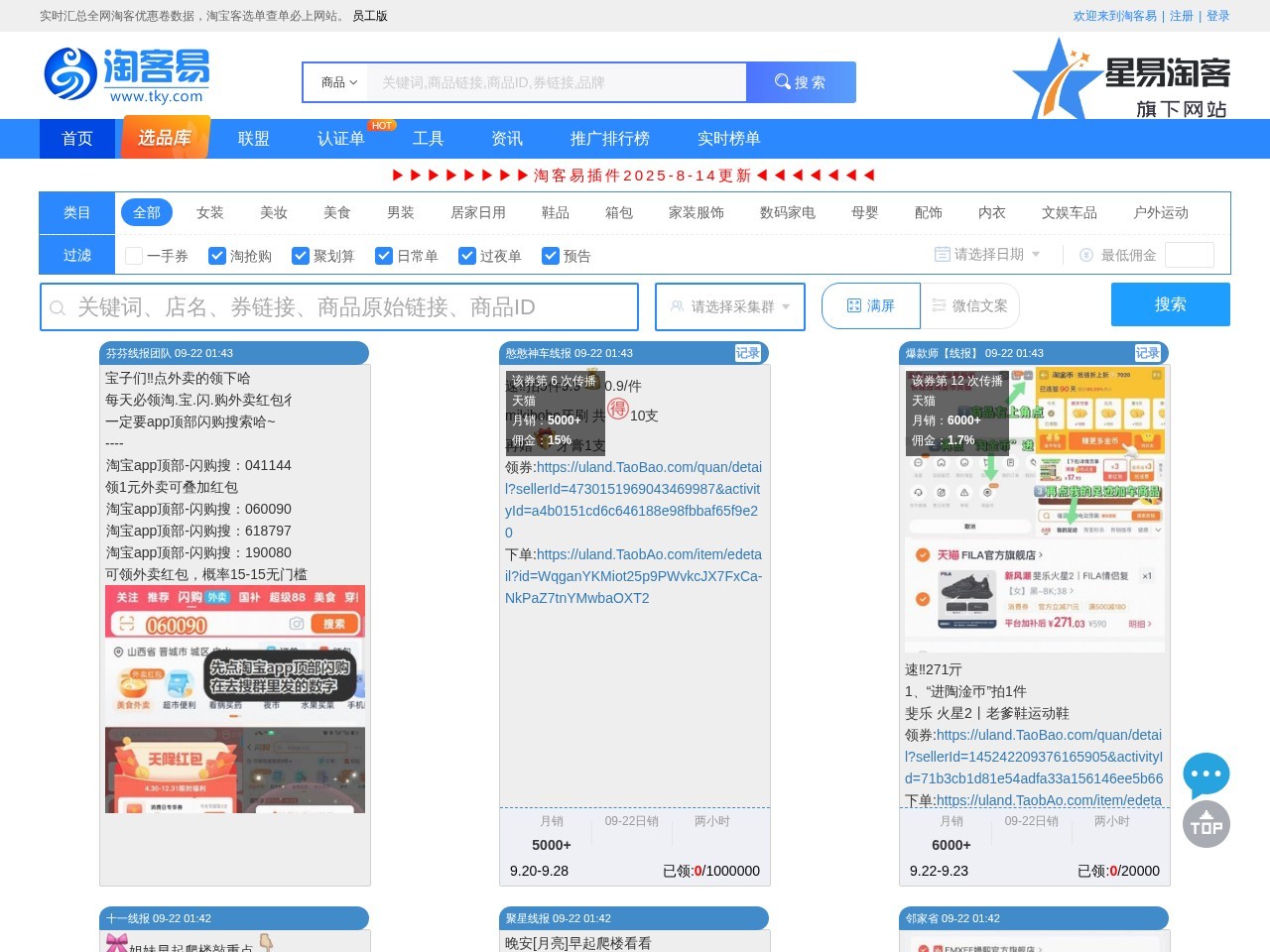Click the 搜索 button beside 微信文案
This screenshot has height=952, width=1270.
(x=1171, y=304)
